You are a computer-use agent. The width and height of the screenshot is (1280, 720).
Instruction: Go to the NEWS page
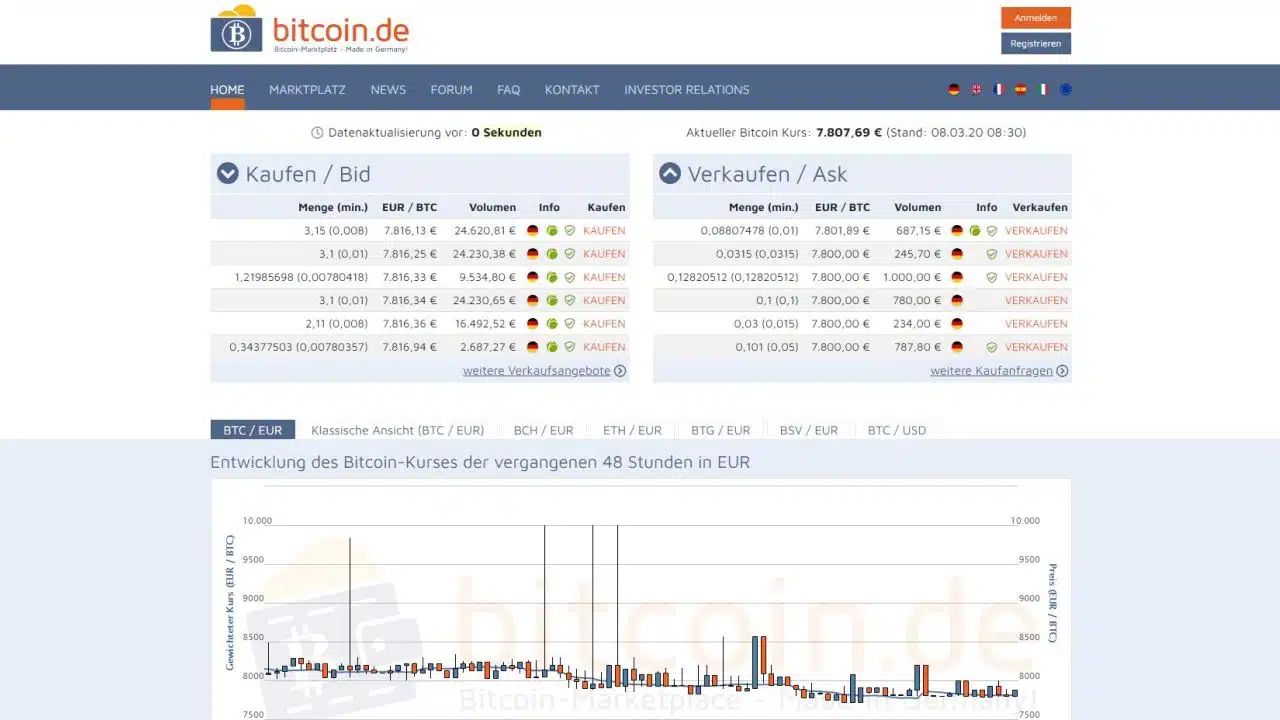388,89
